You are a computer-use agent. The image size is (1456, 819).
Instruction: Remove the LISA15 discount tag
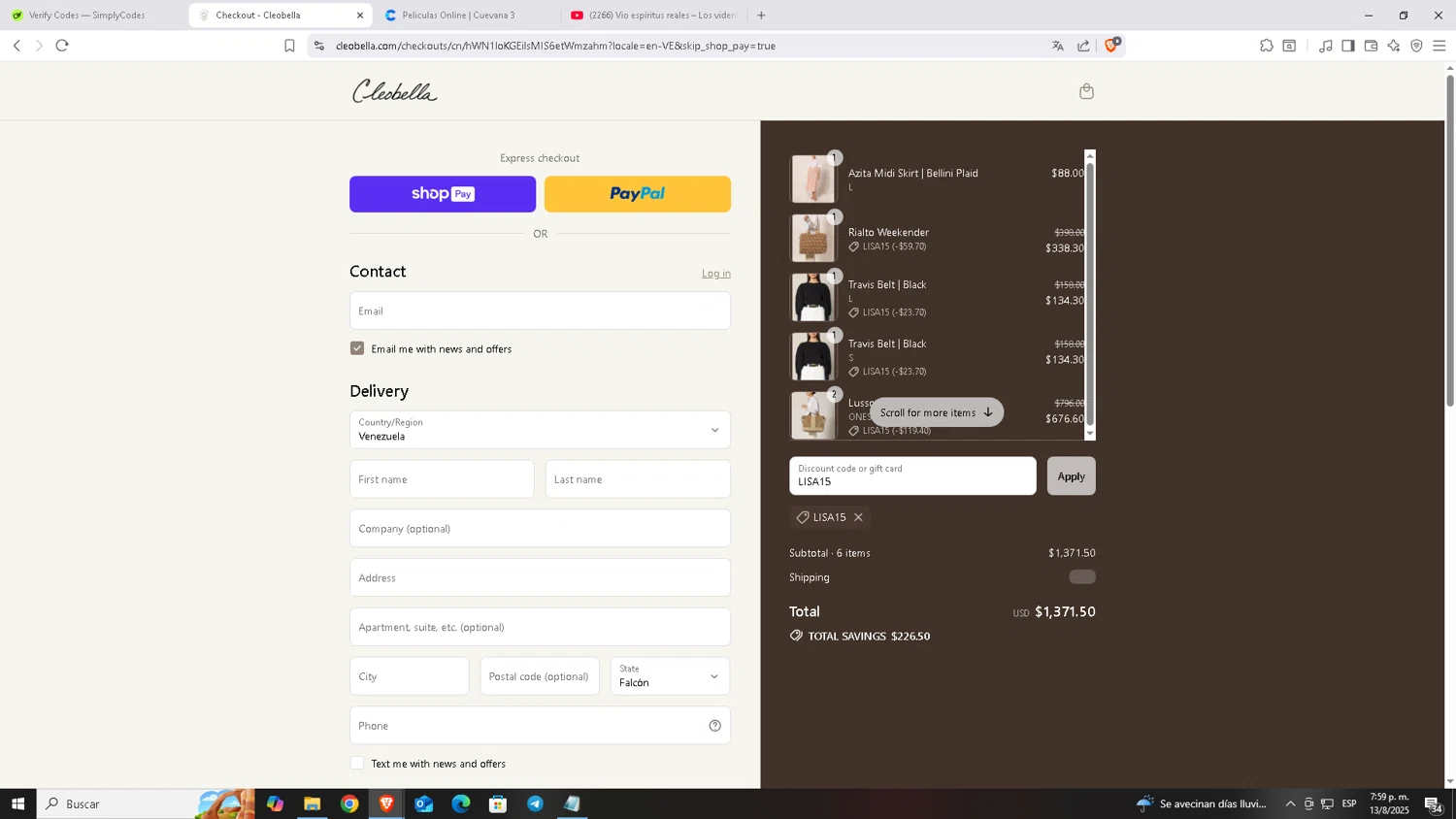coord(858,517)
